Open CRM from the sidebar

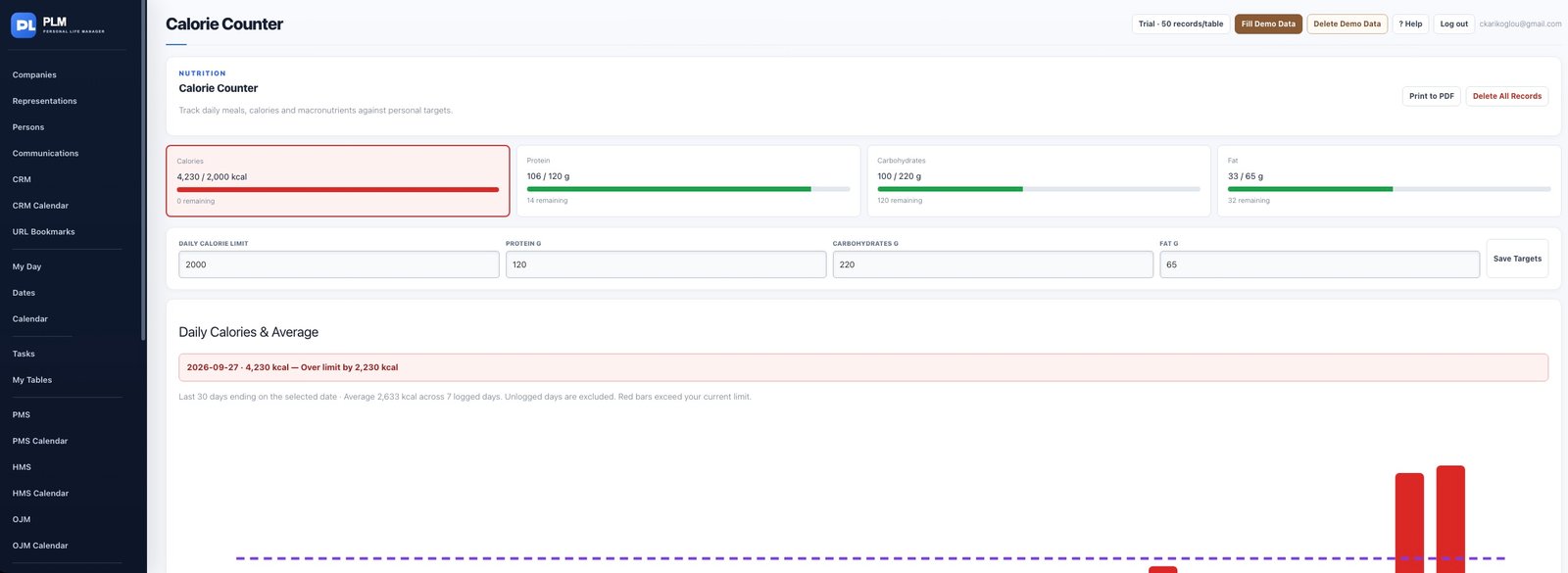tap(22, 179)
